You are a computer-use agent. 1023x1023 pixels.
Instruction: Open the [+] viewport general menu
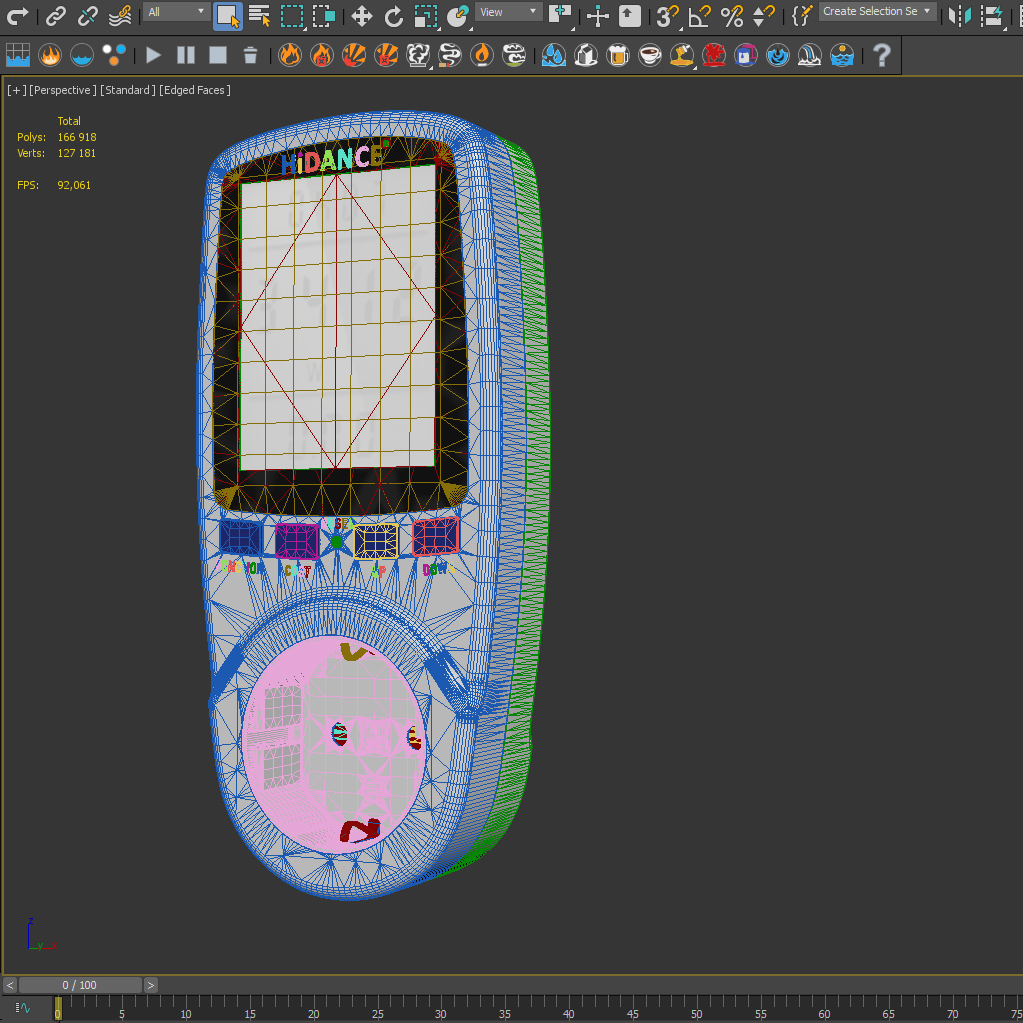pos(16,90)
